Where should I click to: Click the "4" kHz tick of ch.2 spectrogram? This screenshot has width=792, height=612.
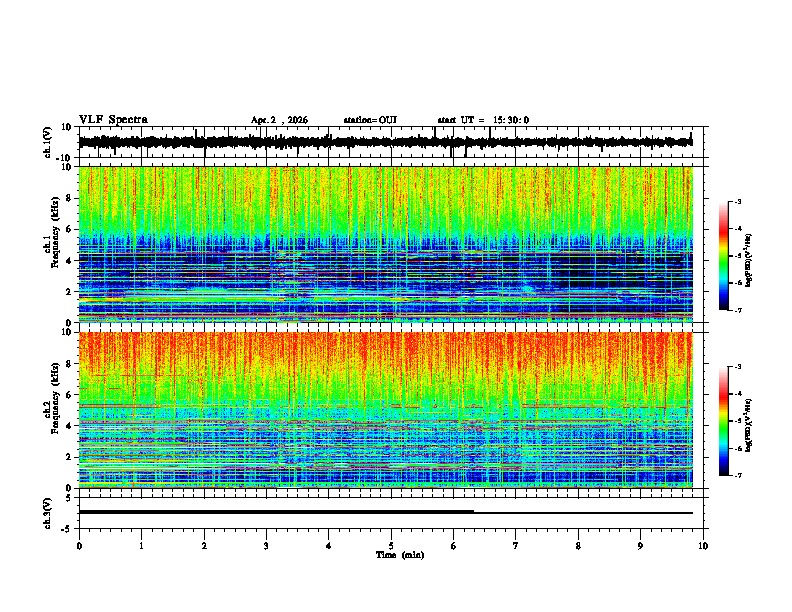[69, 426]
